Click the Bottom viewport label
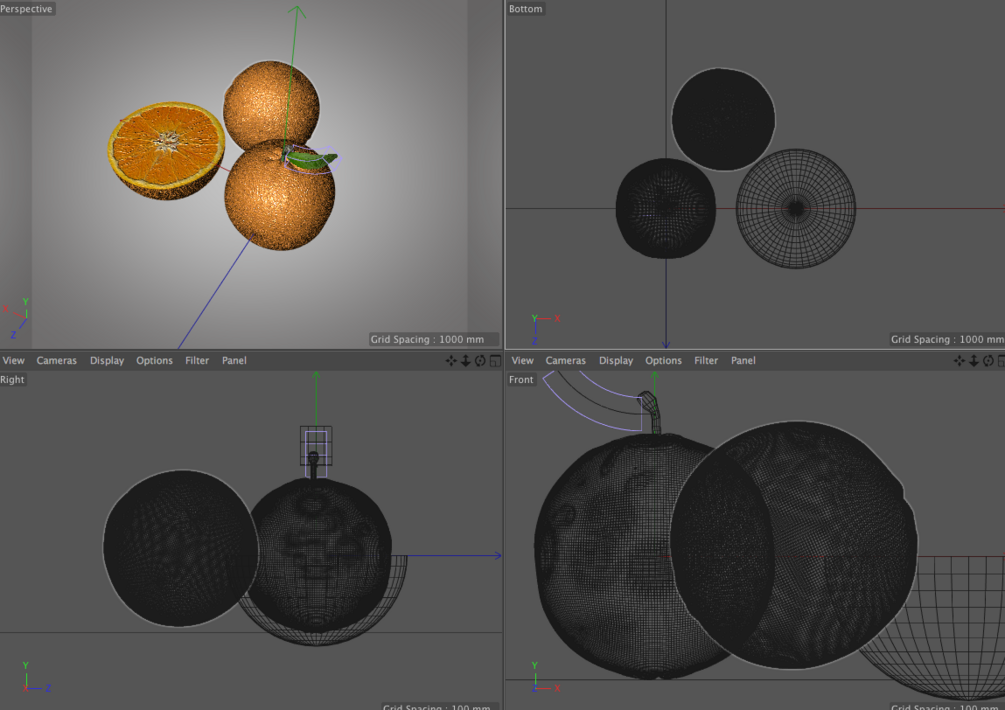This screenshot has height=710, width=1005. click(526, 9)
